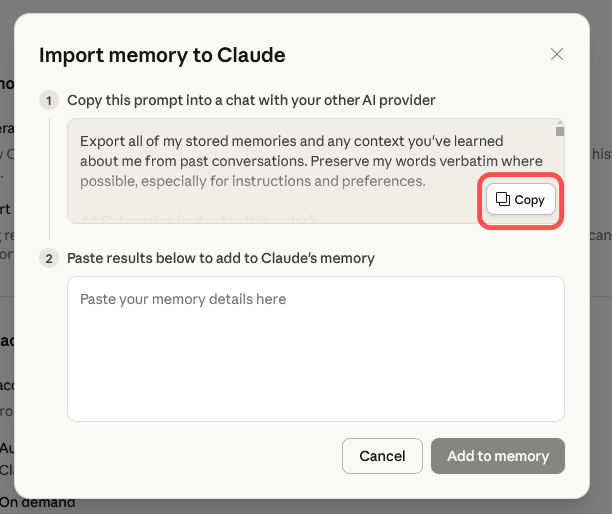The width and height of the screenshot is (612, 514).
Task: Click the empty middle of the paste textarea
Action: coord(316,360)
